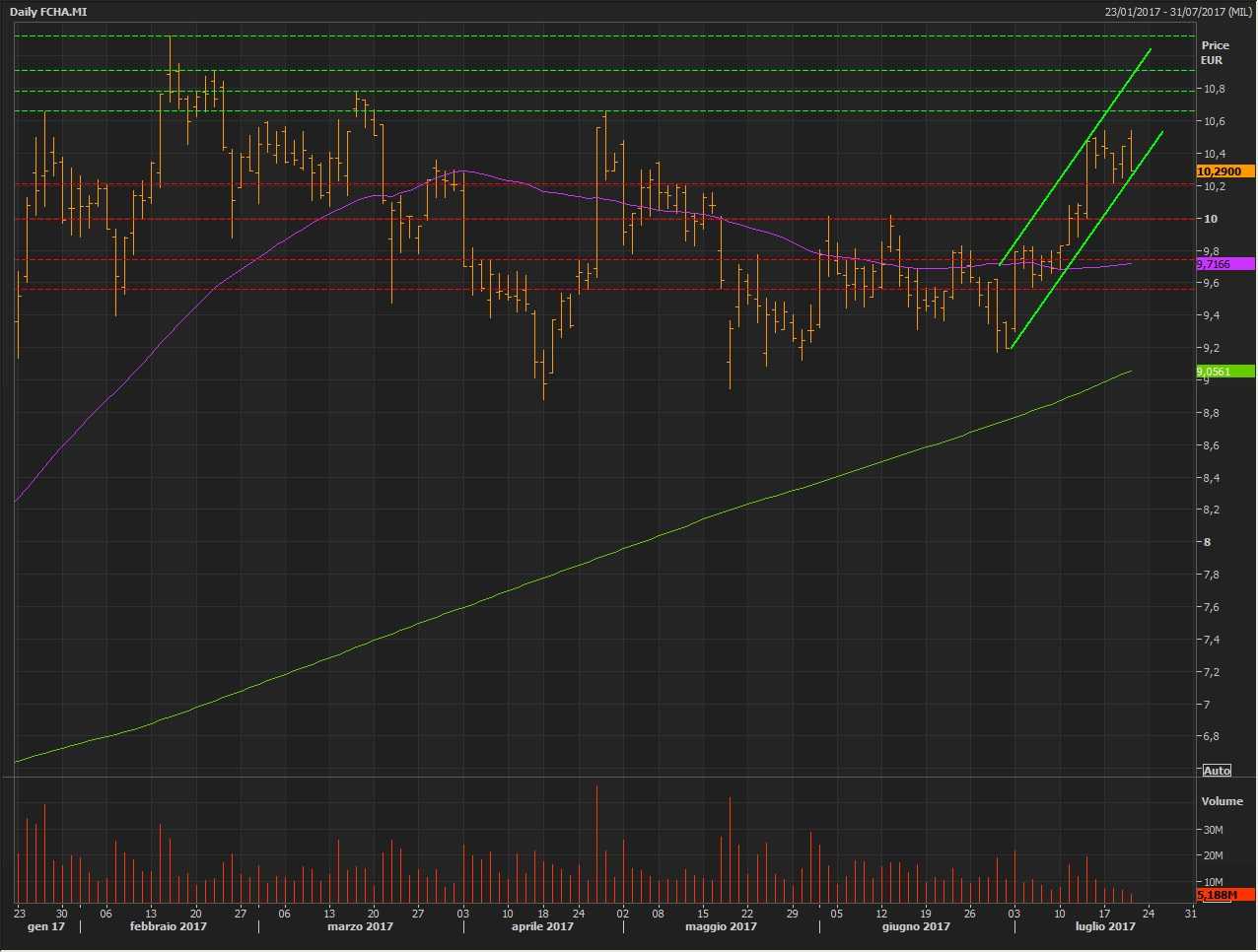
Task: Click the Price EUR axis label
Action: (x=1215, y=52)
